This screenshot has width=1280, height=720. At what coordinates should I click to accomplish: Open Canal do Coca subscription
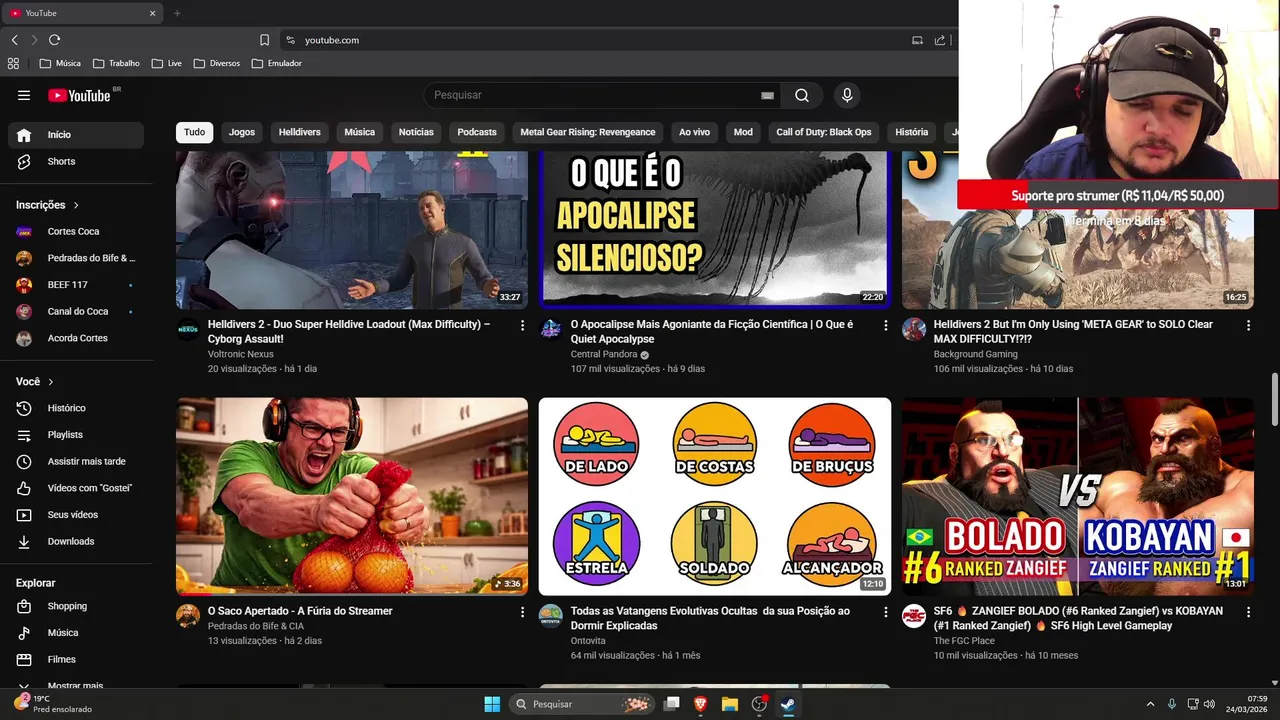[76, 312]
